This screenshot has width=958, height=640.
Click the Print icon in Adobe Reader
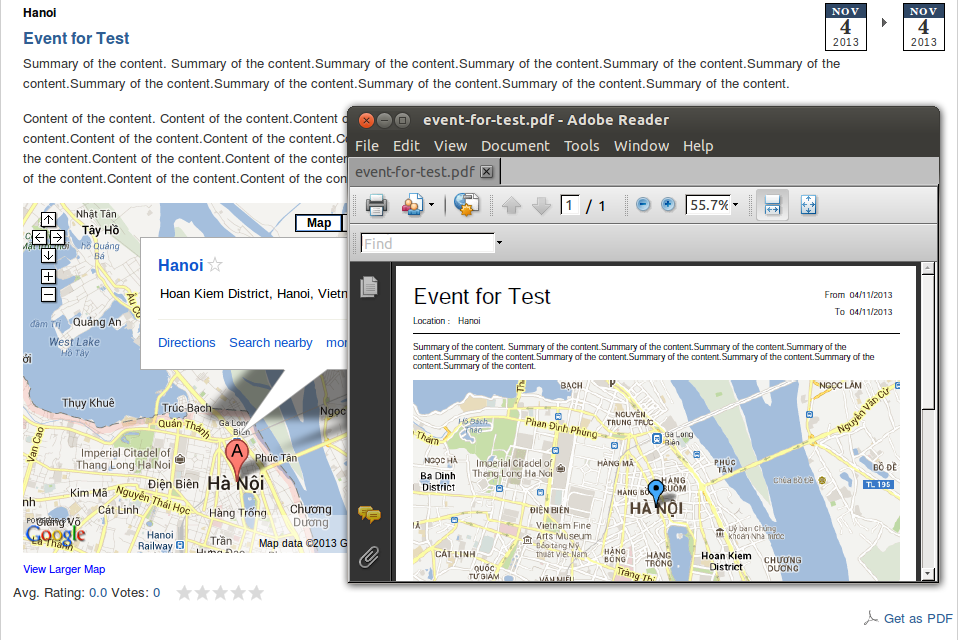coord(376,205)
